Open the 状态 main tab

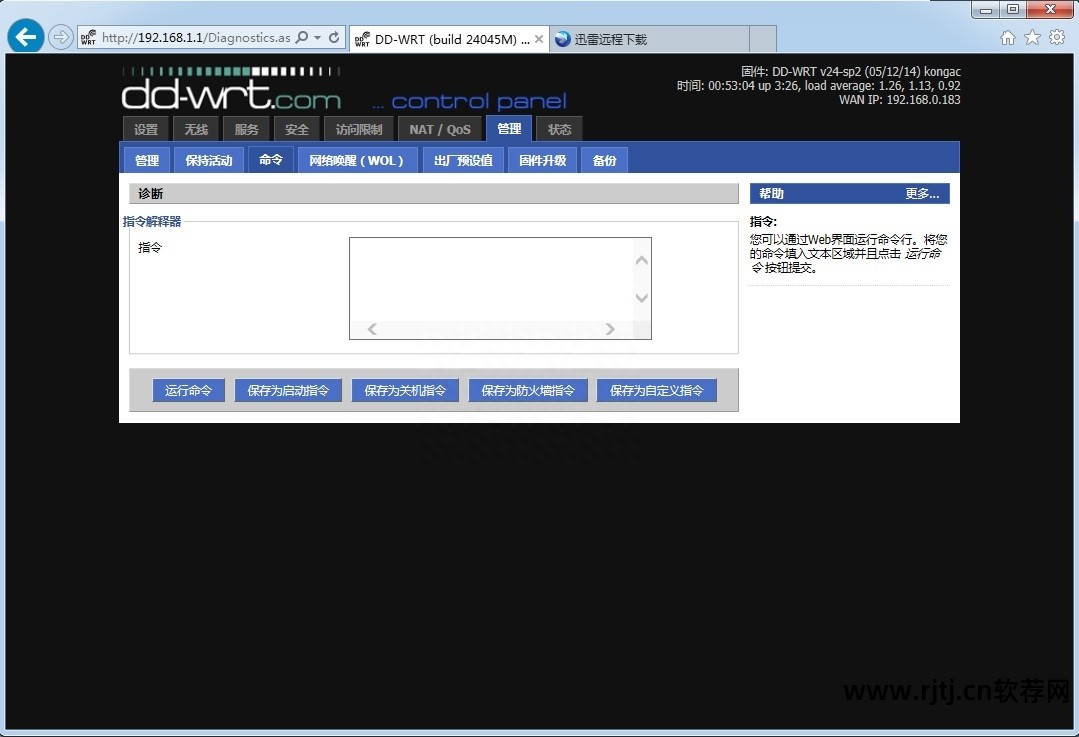click(559, 129)
